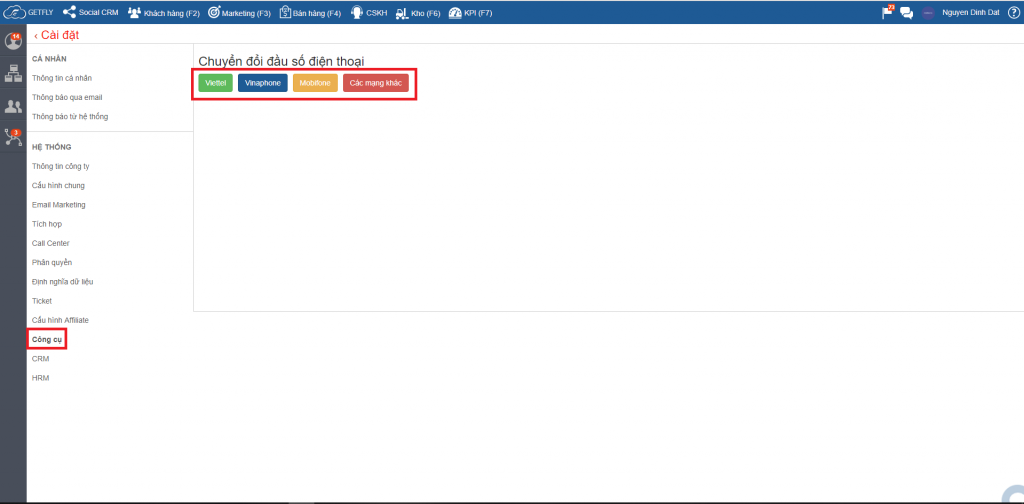Open Cấu hình Affiliate settings
Image resolution: width=1024 pixels, height=504 pixels.
tap(60, 320)
